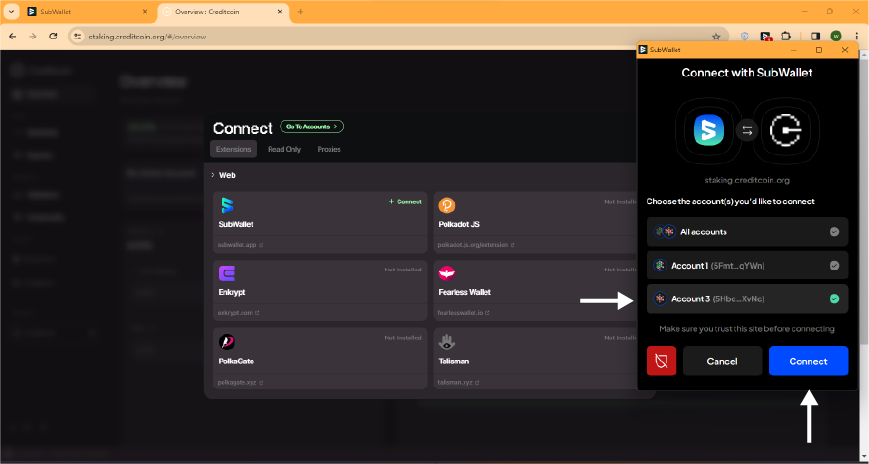This screenshot has width=869, height=464.
Task: Click the address bar URL field
Action: (399, 37)
